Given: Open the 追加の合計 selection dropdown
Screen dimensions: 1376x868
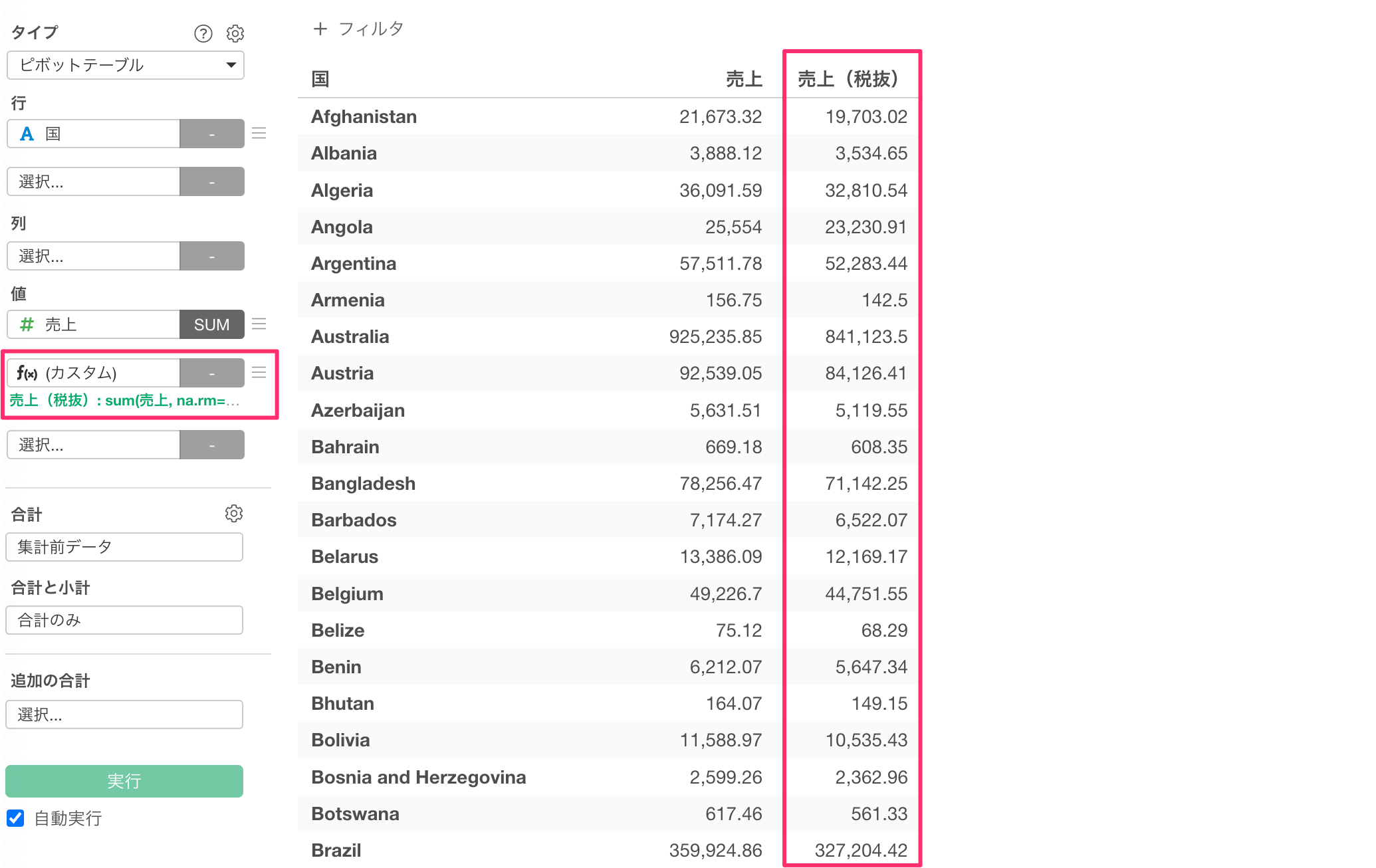Looking at the screenshot, I should tap(124, 714).
